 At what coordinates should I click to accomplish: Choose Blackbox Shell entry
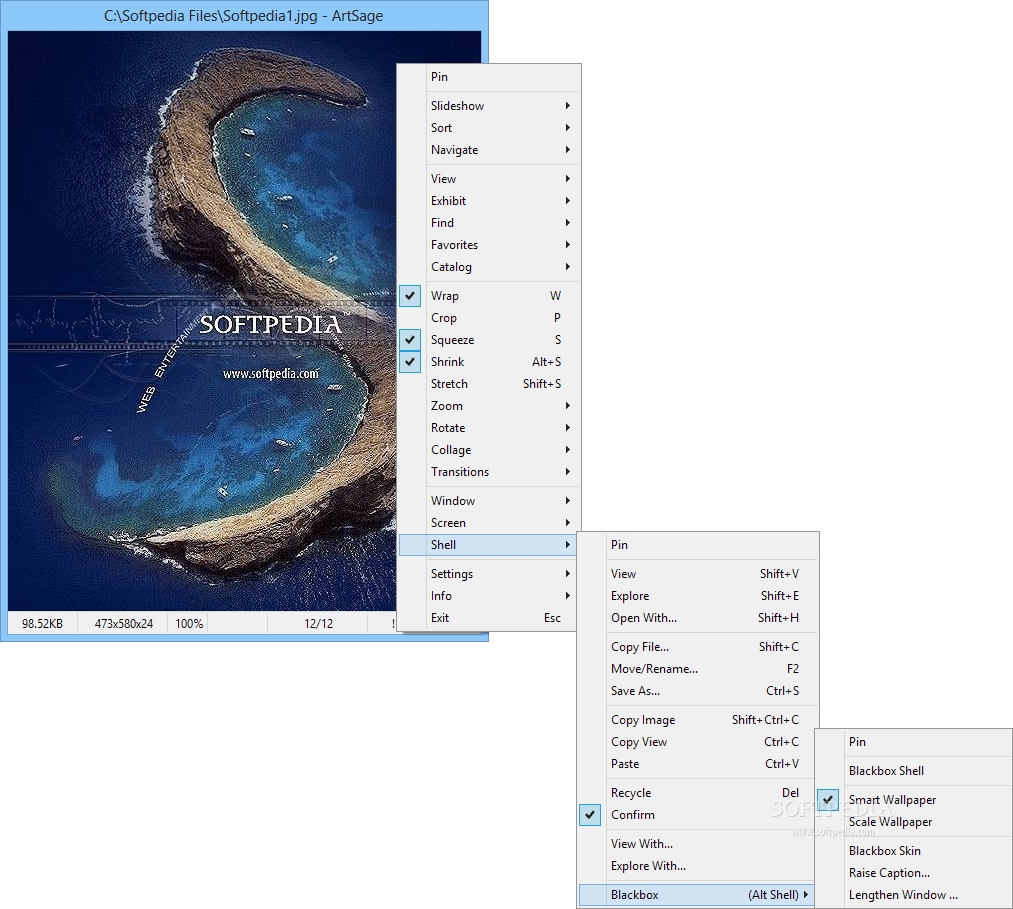coord(913,771)
